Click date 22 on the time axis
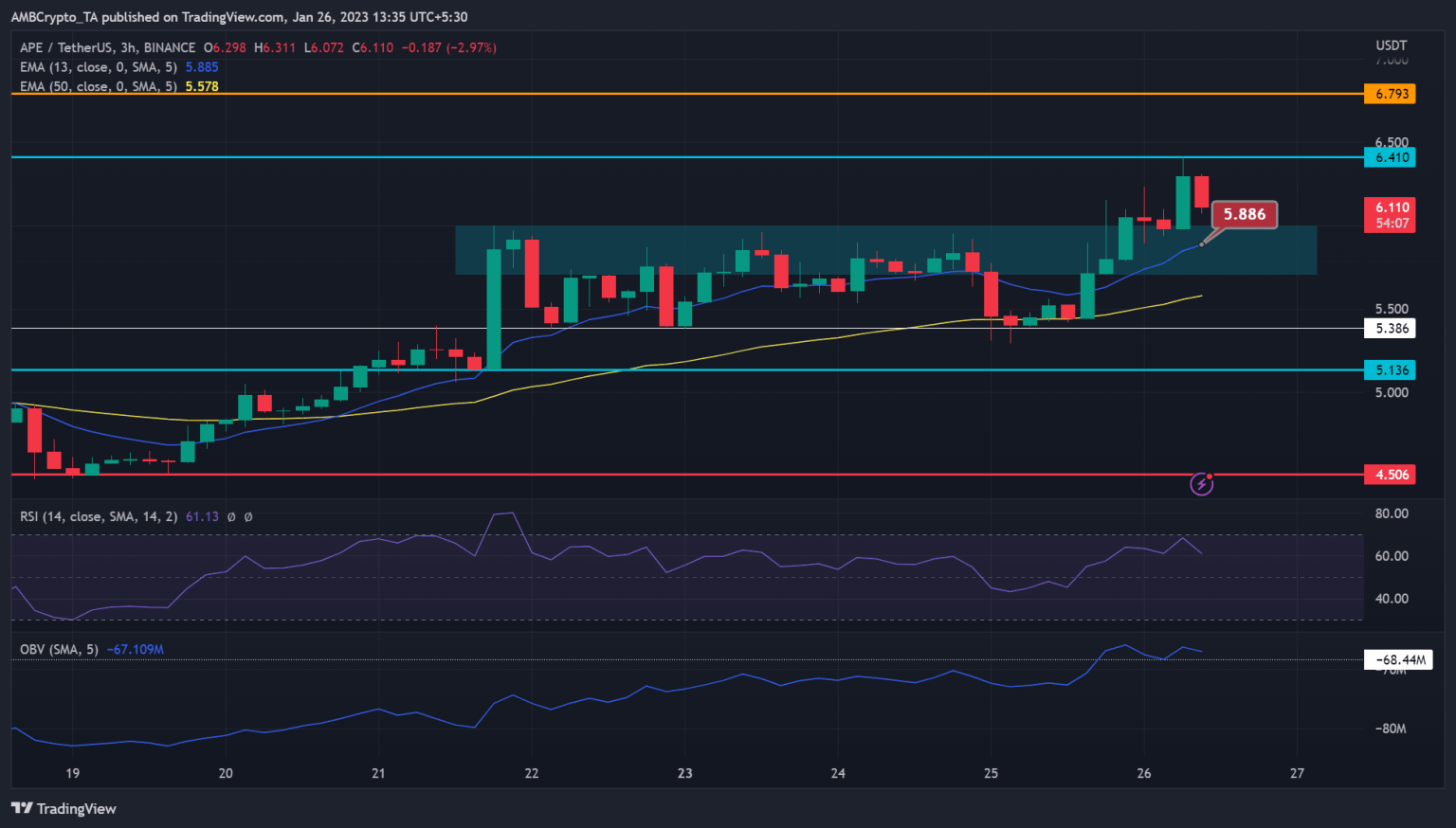 click(532, 773)
